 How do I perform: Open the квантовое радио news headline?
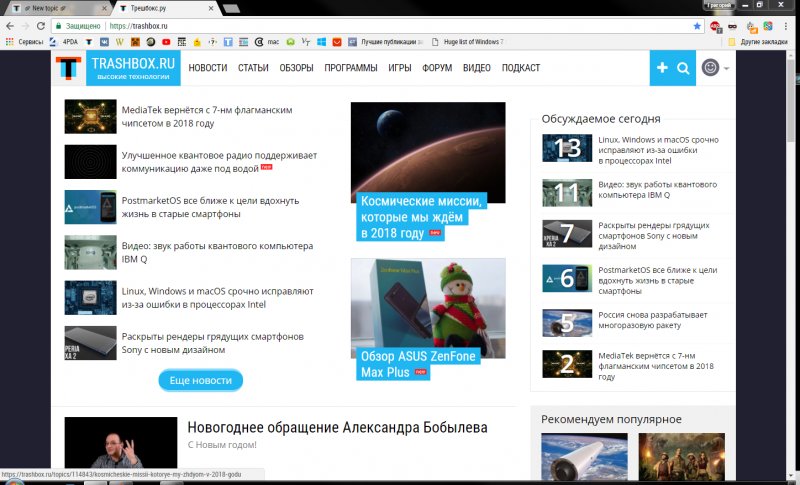[x=219, y=162]
